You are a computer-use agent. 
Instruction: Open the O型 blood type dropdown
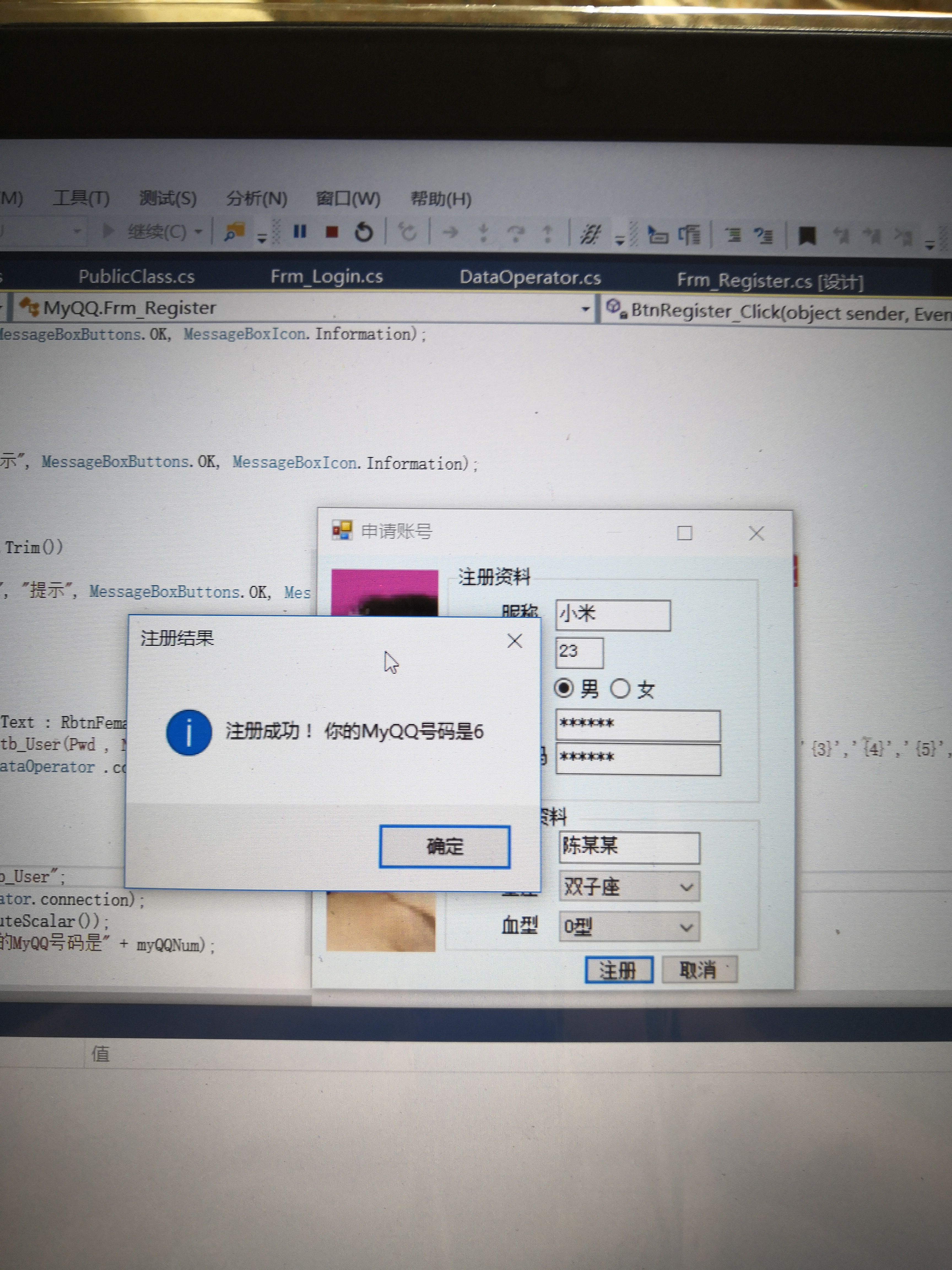(686, 928)
